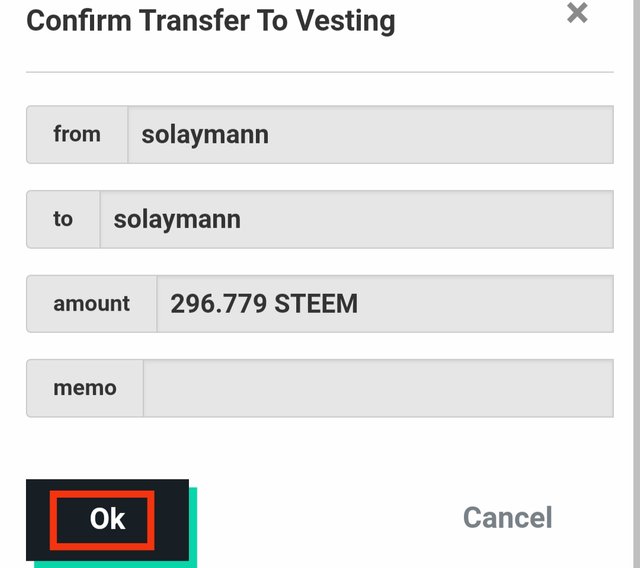Select the to recipient field
Screen dimensions: 640x568
356,219
